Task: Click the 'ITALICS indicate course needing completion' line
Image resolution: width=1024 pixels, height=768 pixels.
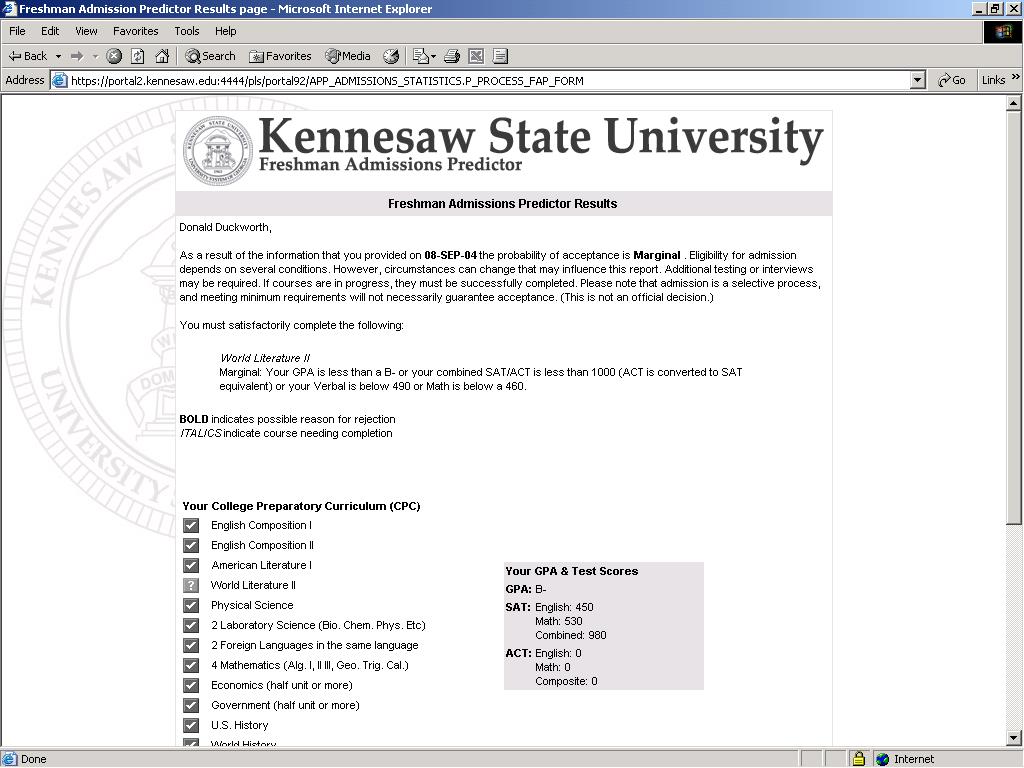Action: [x=286, y=434]
